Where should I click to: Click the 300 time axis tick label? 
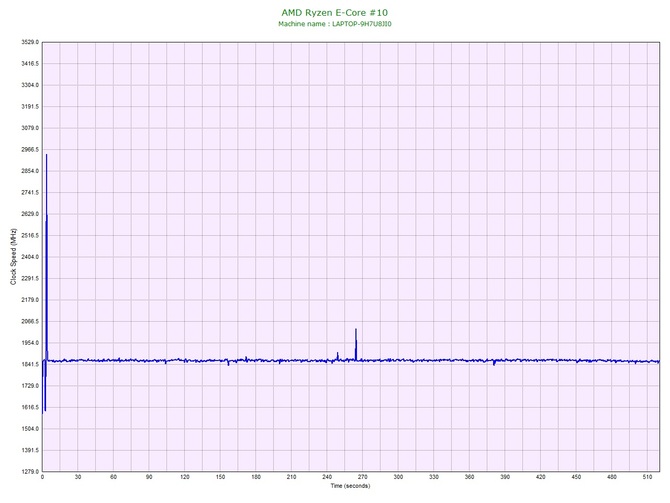[398, 477]
